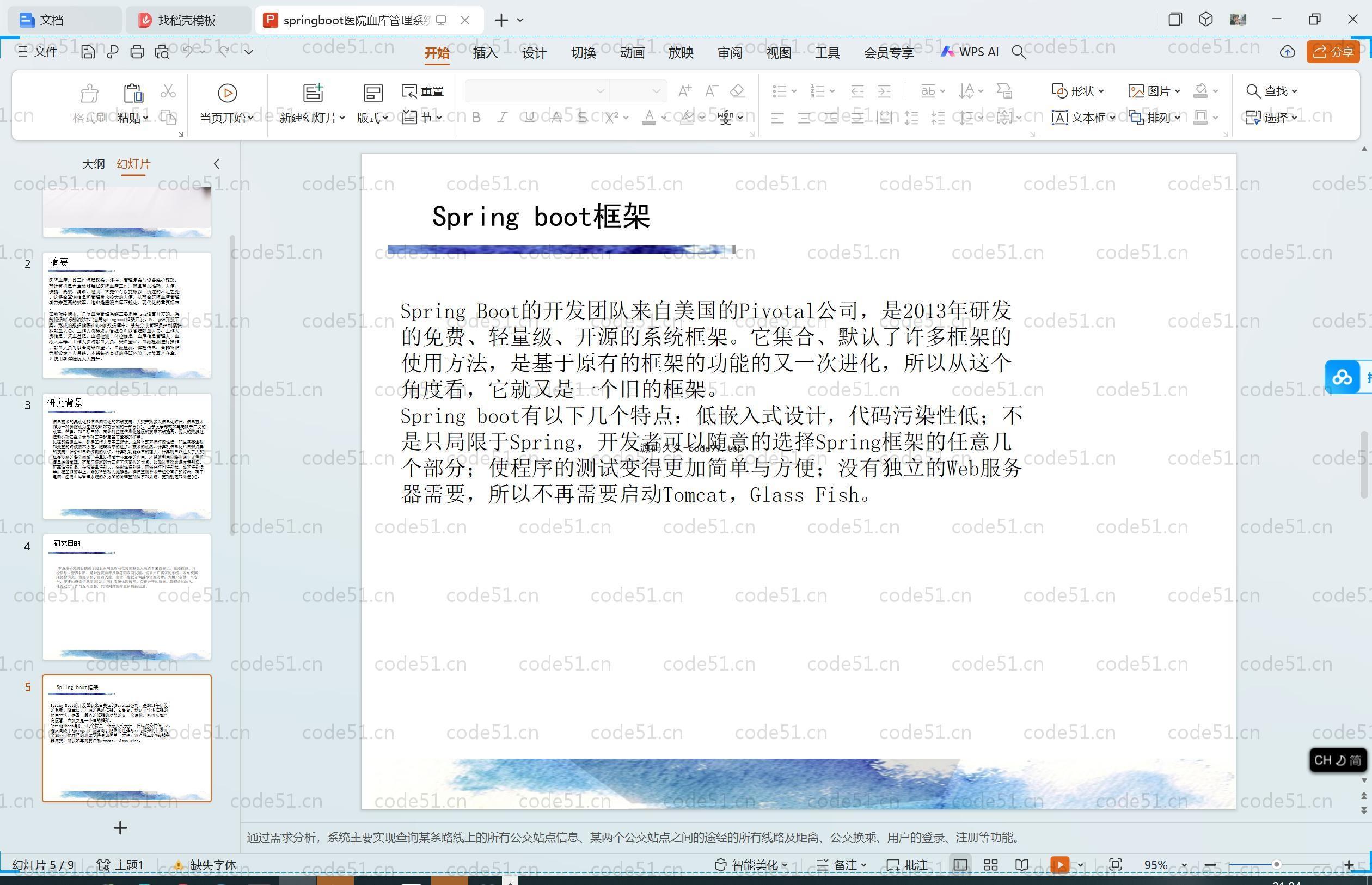Open the font name dropdown

[x=600, y=91]
